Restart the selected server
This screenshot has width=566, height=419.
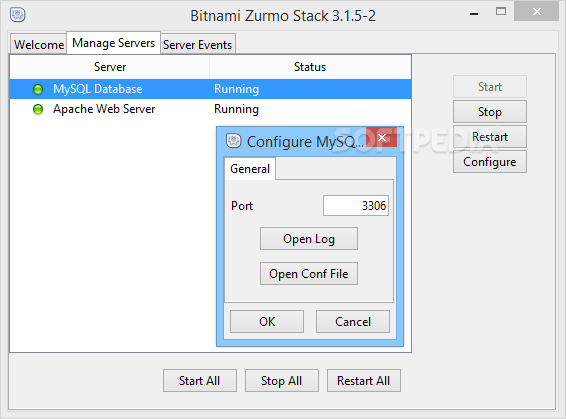pos(489,137)
